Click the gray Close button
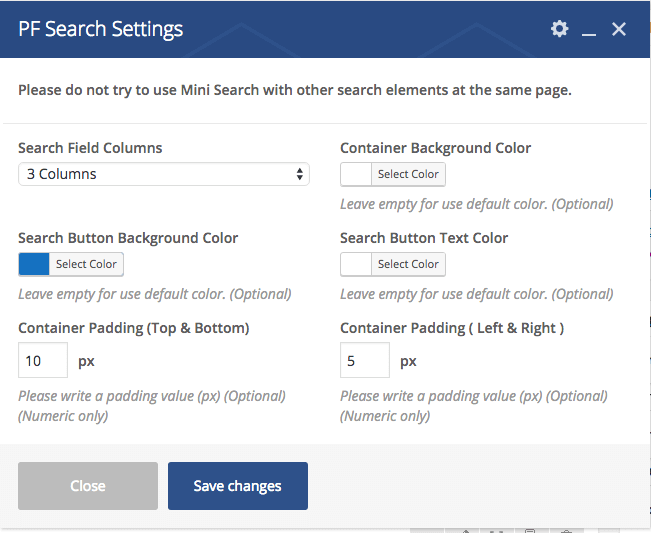The image size is (651, 533). pyautogui.click(x=88, y=486)
